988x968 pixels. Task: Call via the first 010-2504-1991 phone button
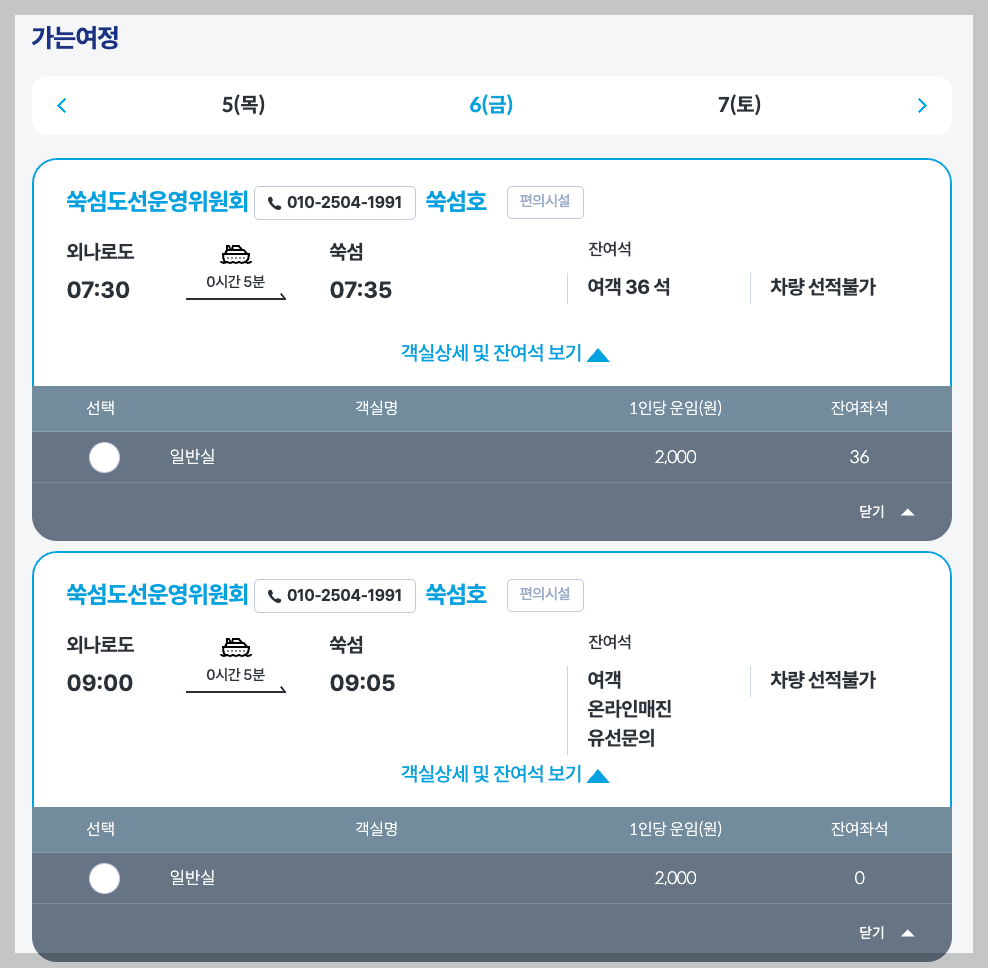[335, 203]
